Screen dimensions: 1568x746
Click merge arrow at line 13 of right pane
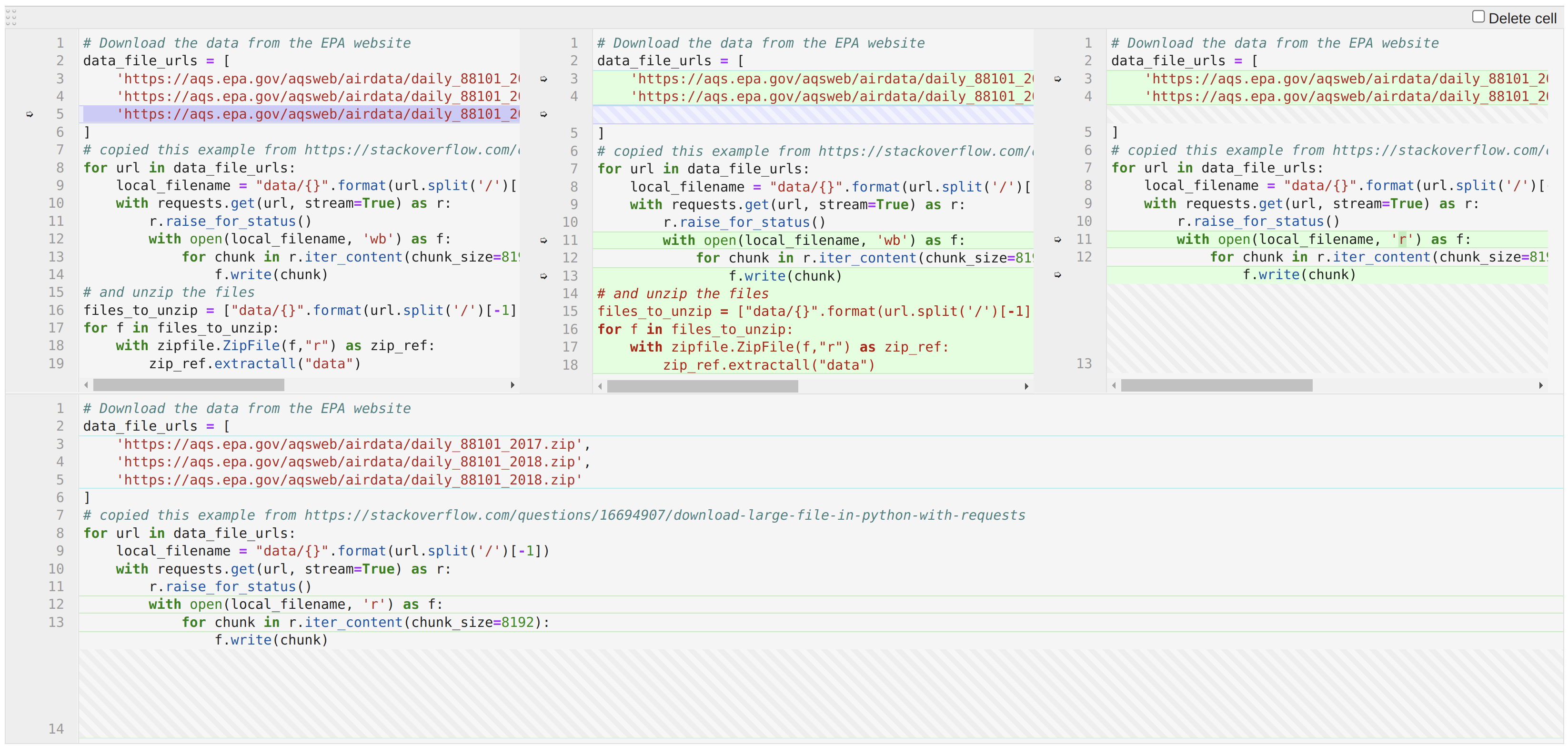[1058, 275]
